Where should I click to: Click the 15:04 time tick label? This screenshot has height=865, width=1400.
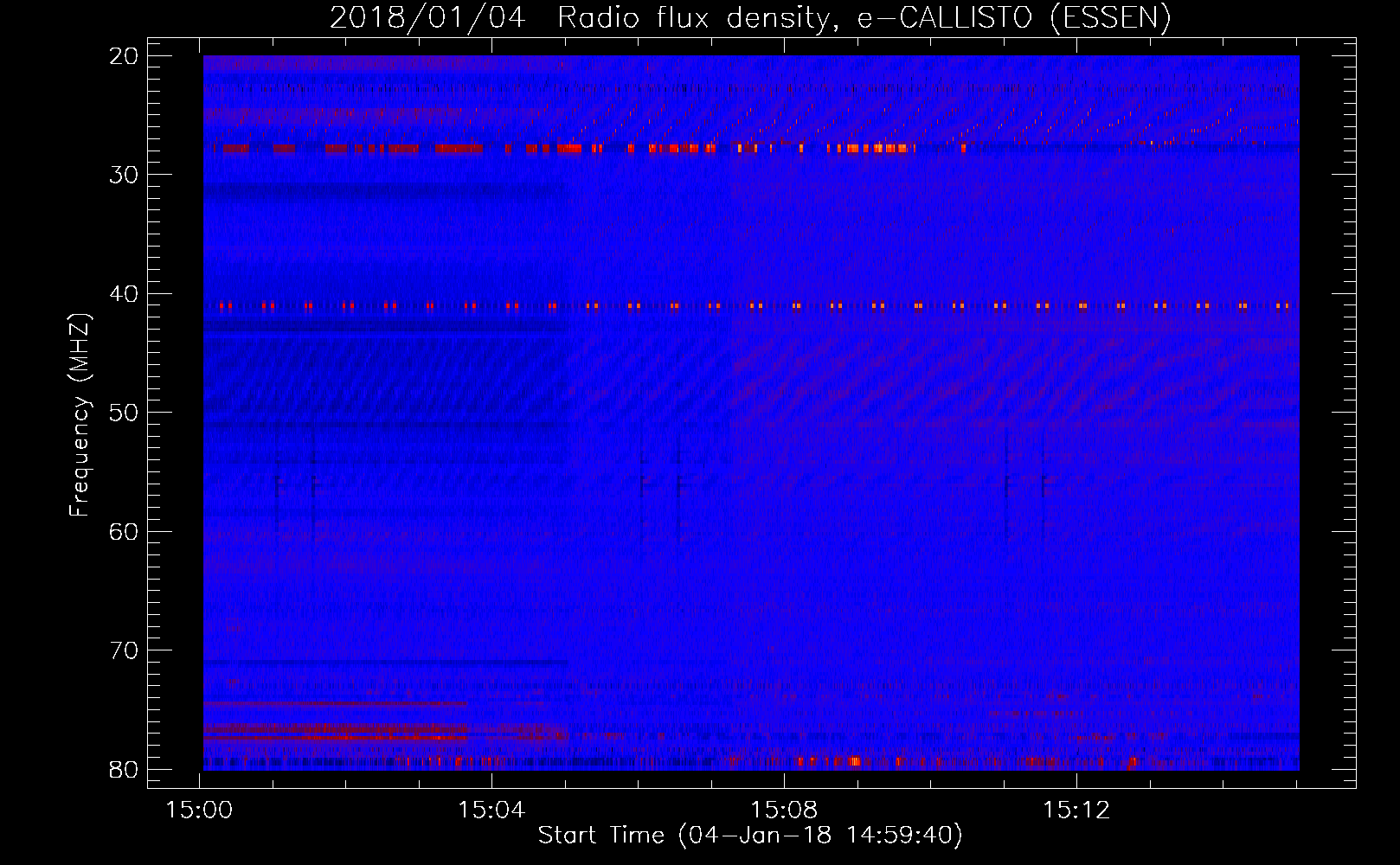pyautogui.click(x=491, y=811)
